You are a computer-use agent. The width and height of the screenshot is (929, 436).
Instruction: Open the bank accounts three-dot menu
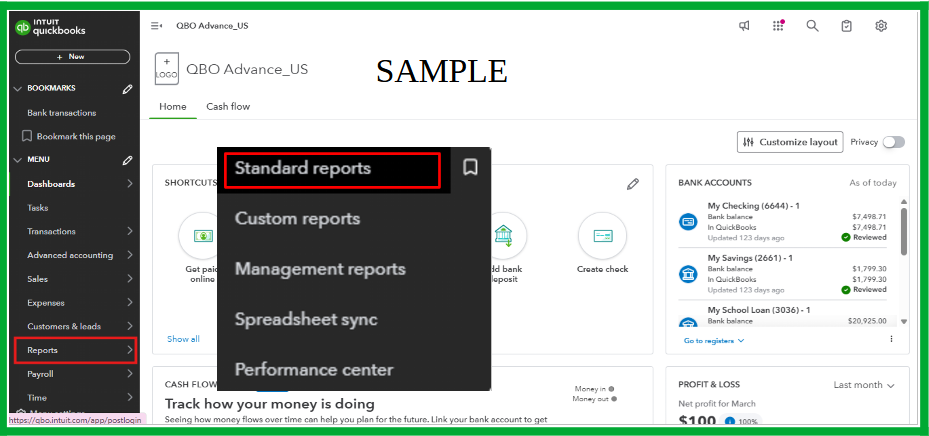[891, 339]
